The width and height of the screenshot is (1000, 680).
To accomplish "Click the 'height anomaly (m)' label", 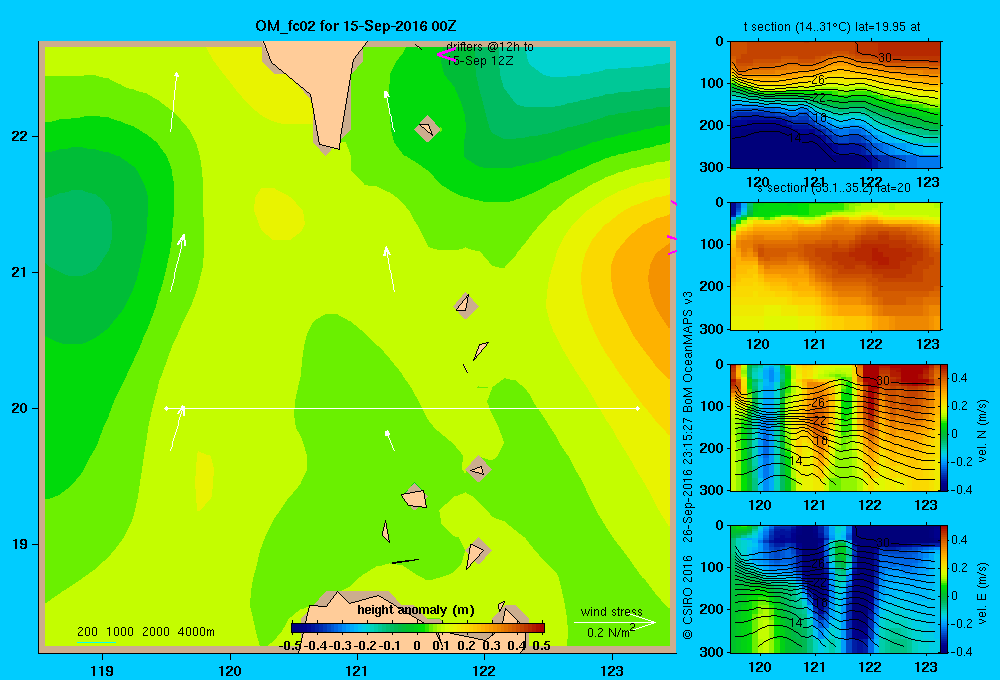I will pyautogui.click(x=416, y=610).
